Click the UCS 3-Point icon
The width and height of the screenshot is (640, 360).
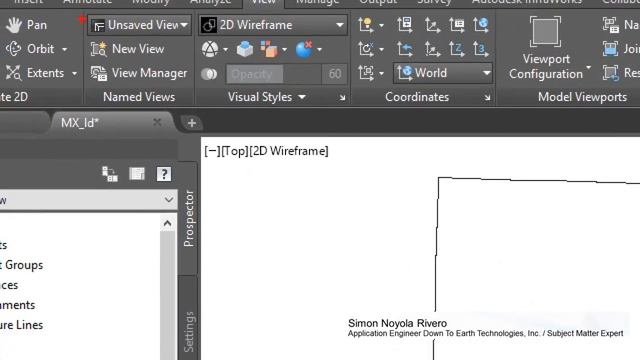481,49
